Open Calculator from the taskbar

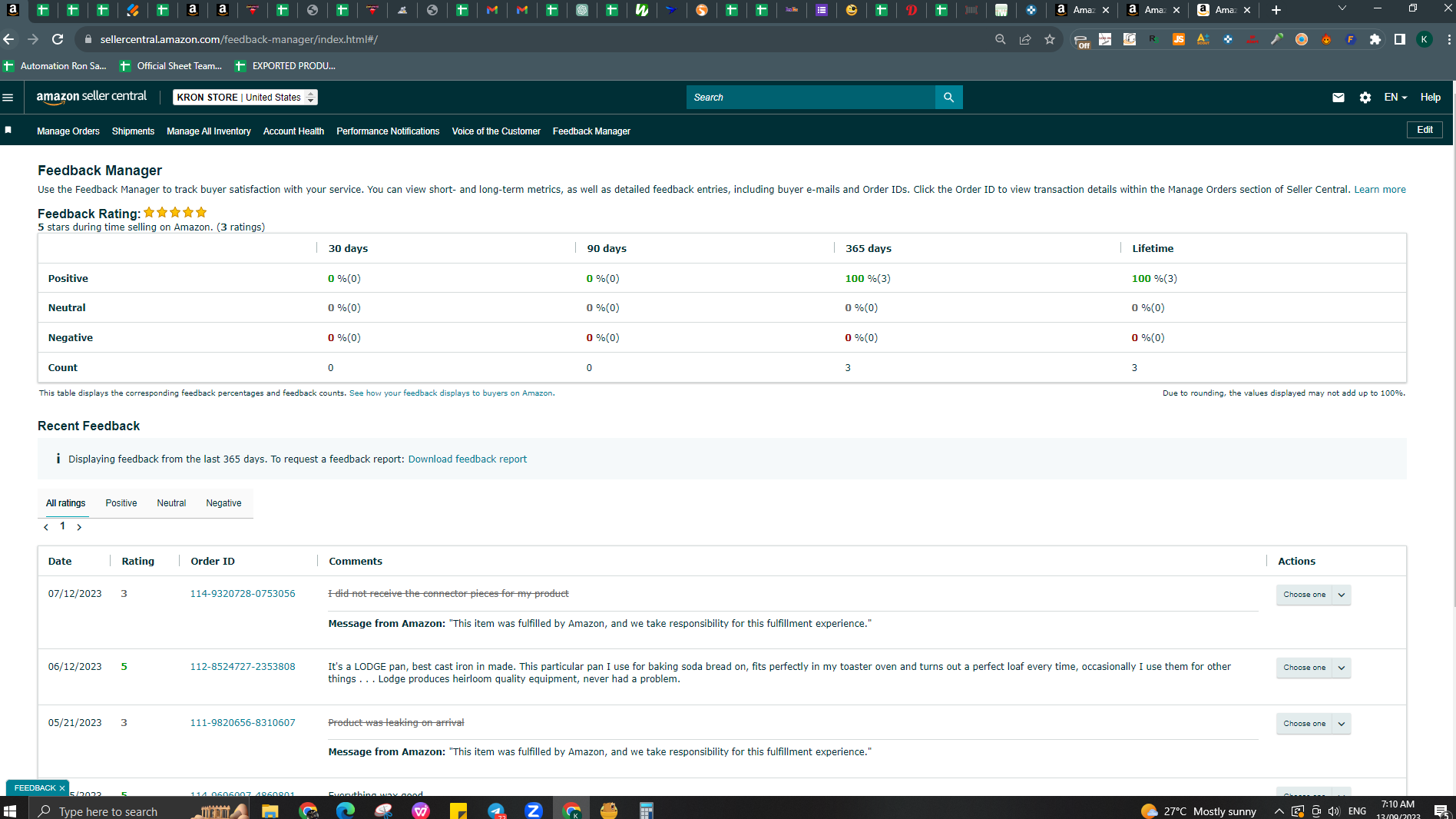pyautogui.click(x=647, y=811)
